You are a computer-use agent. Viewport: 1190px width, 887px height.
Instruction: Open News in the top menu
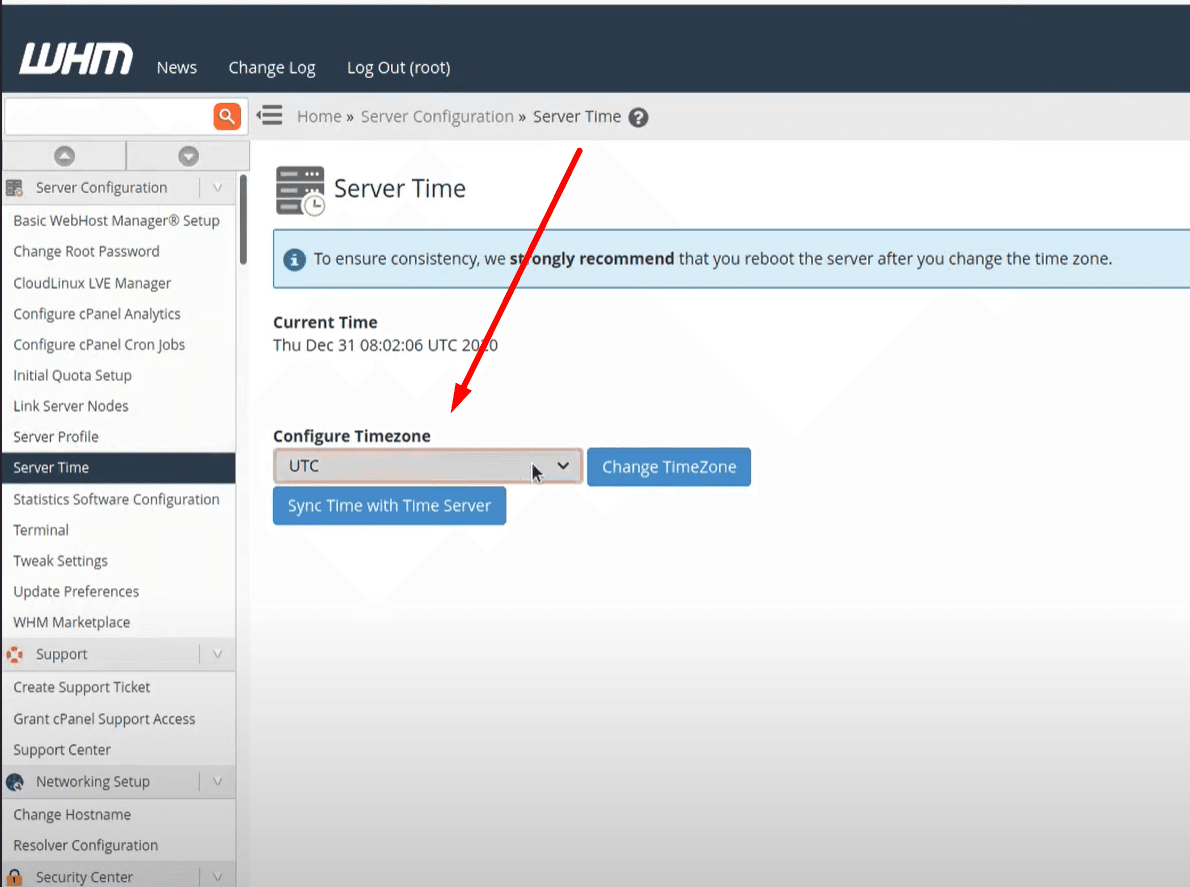pos(177,68)
